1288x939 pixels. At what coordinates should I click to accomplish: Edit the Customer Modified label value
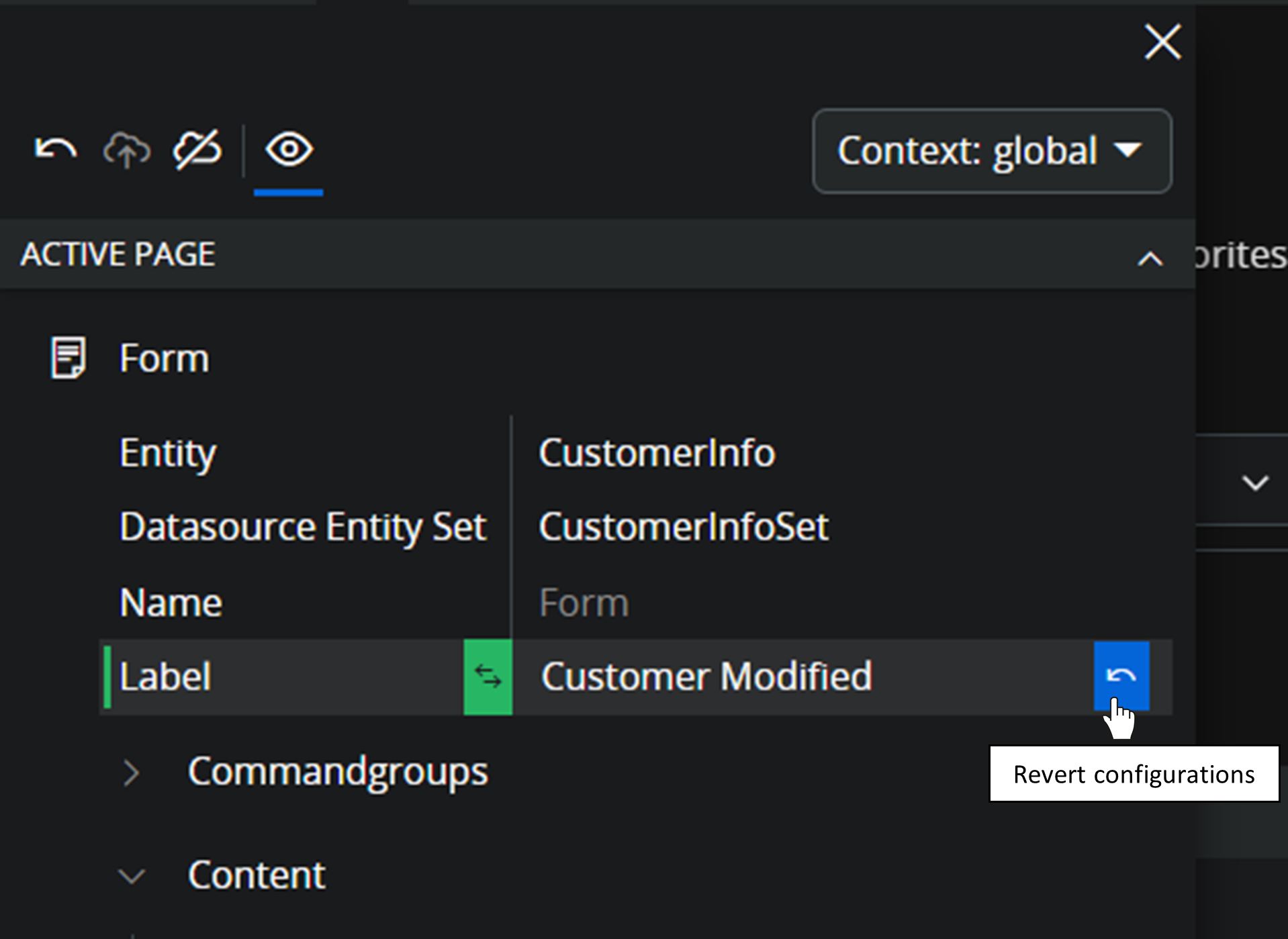click(706, 677)
